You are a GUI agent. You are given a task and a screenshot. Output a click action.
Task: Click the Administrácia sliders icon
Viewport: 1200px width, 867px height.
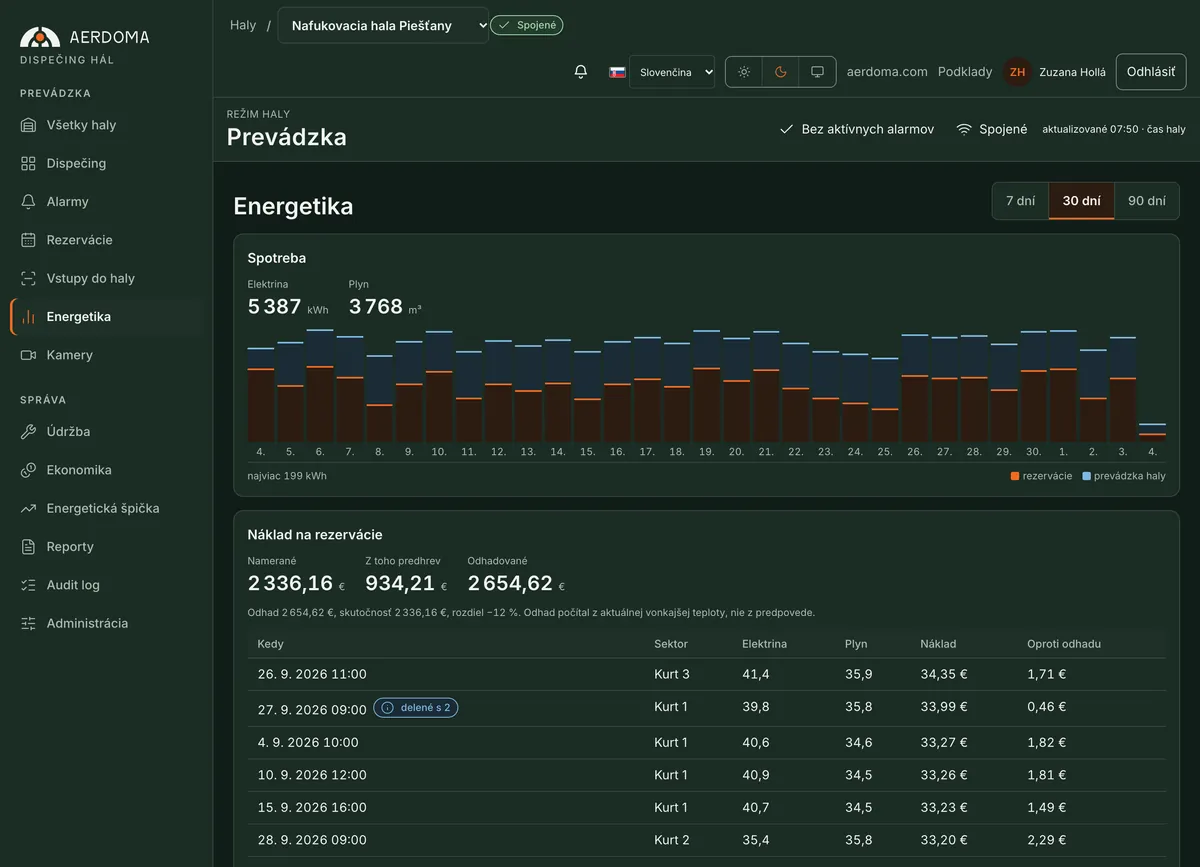[x=28, y=623]
